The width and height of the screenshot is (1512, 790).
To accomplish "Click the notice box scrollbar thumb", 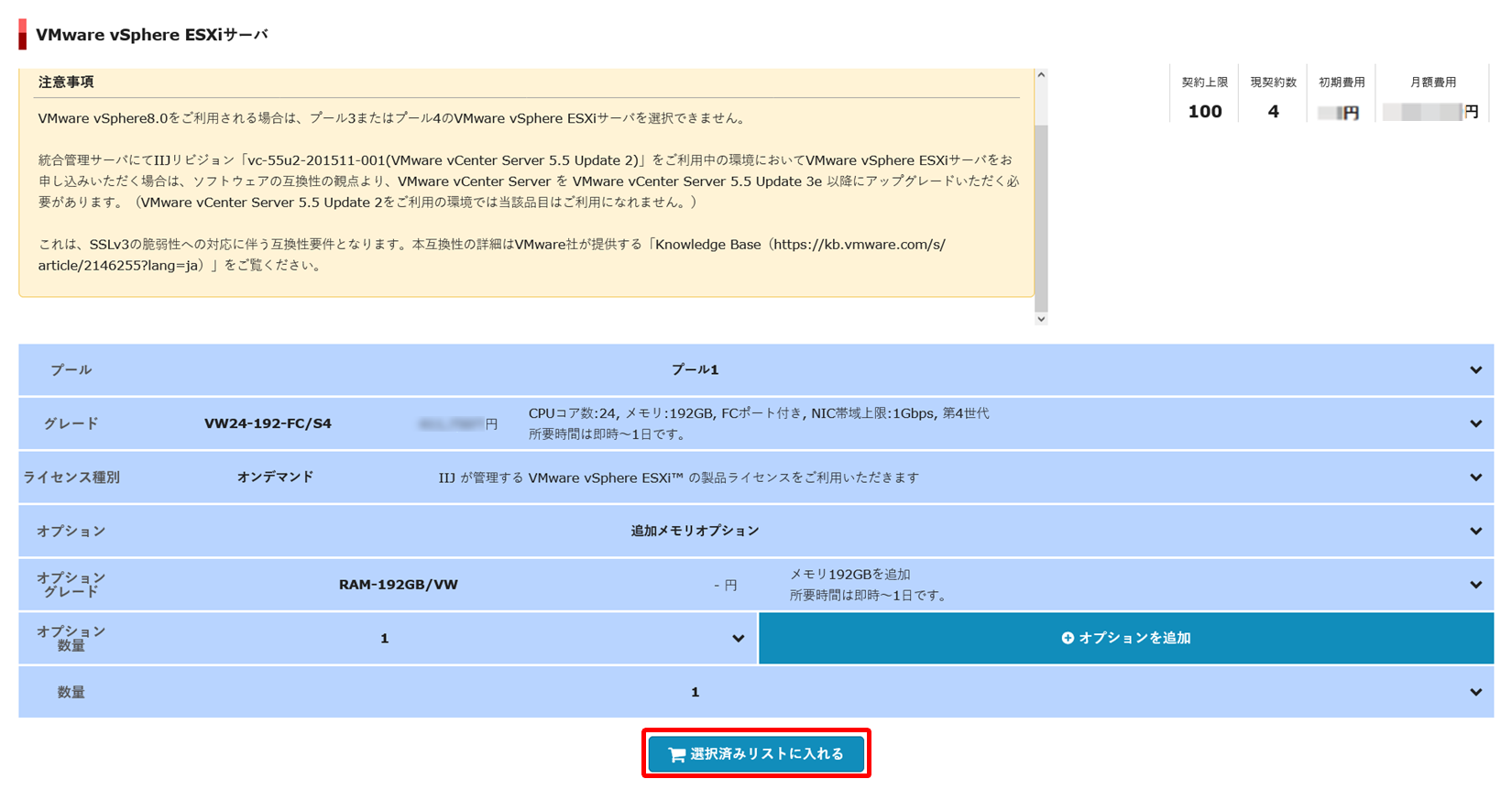I will (x=1041, y=220).
